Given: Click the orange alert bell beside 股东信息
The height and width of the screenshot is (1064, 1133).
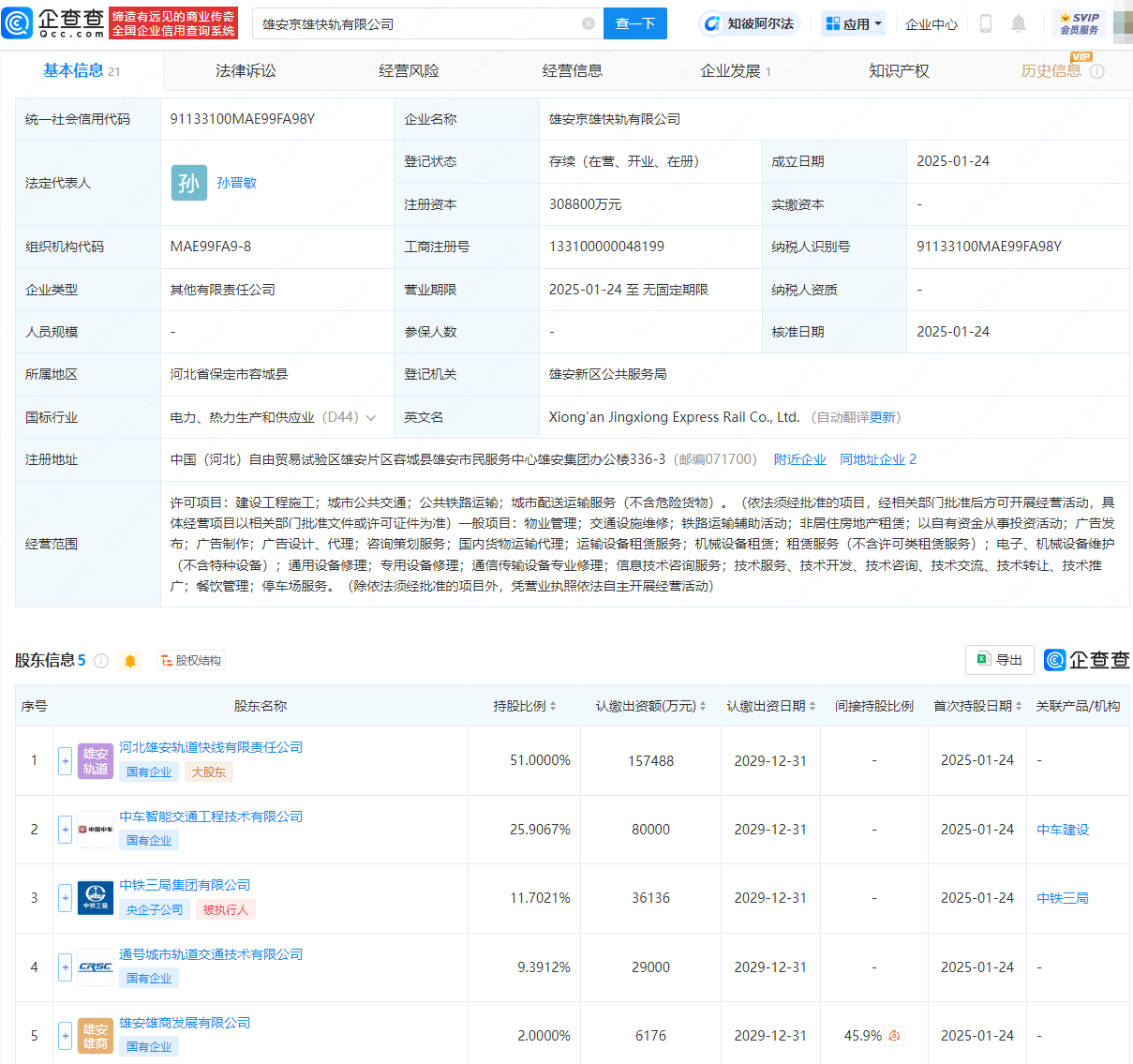Looking at the screenshot, I should 130,661.
